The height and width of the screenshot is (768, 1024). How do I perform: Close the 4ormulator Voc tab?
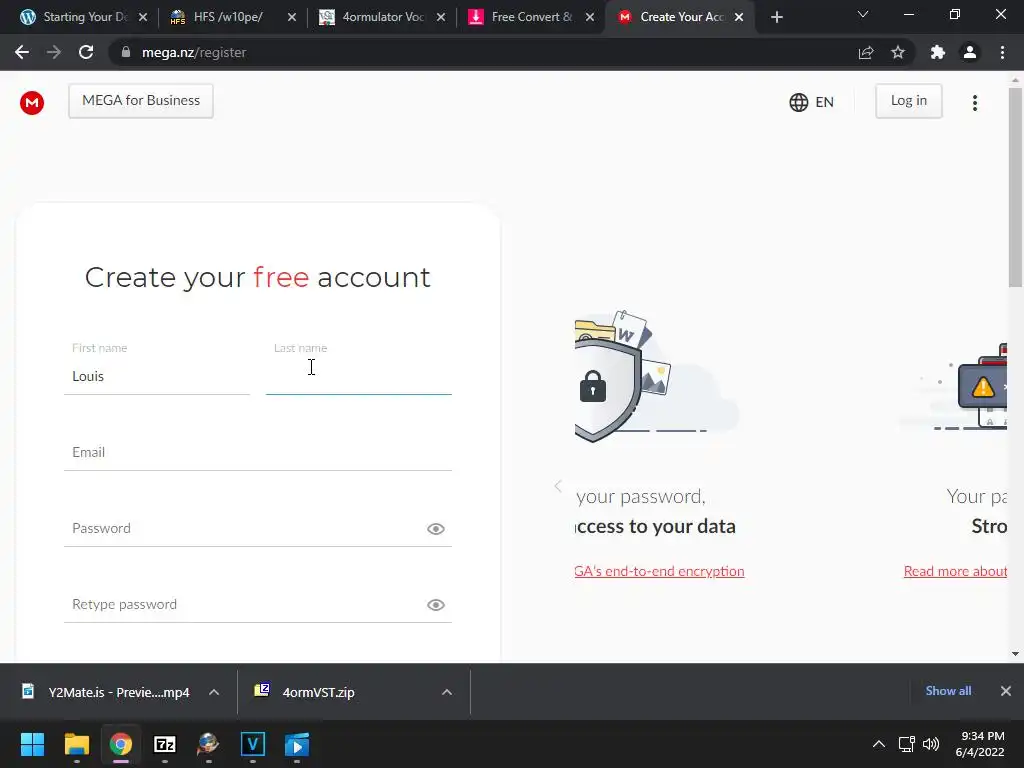[441, 17]
